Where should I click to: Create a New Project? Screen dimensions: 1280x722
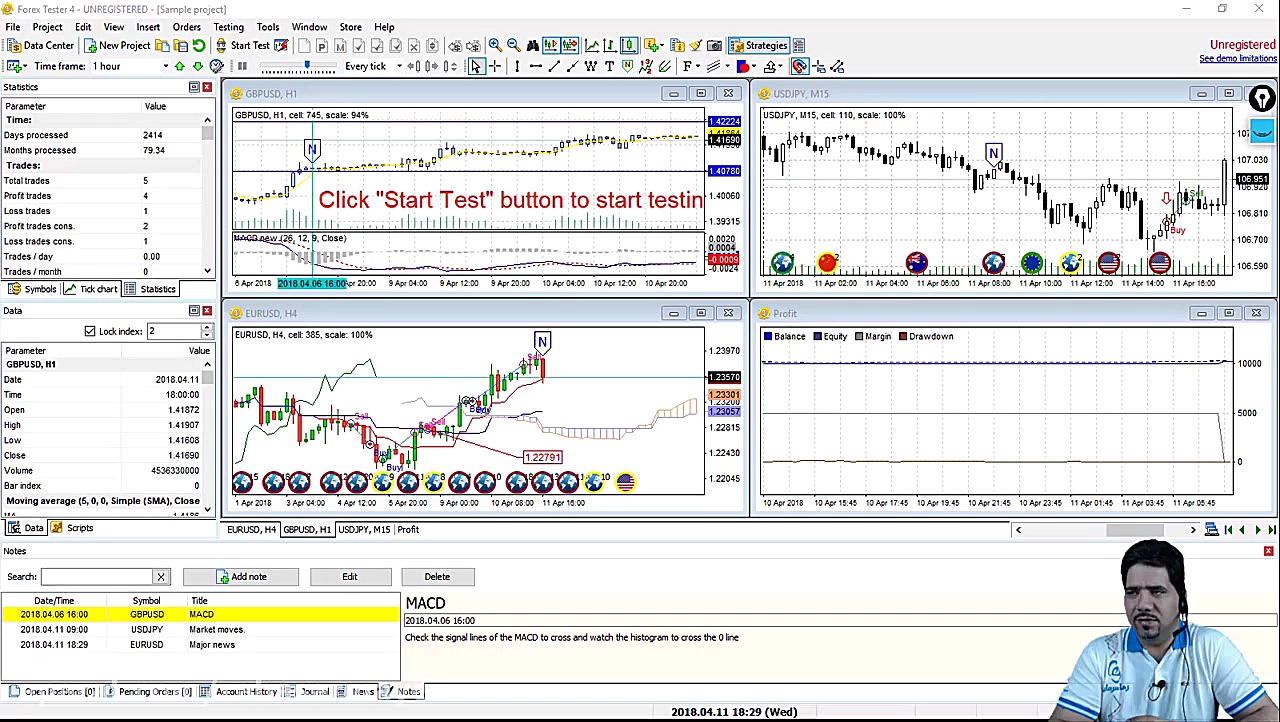[x=117, y=45]
